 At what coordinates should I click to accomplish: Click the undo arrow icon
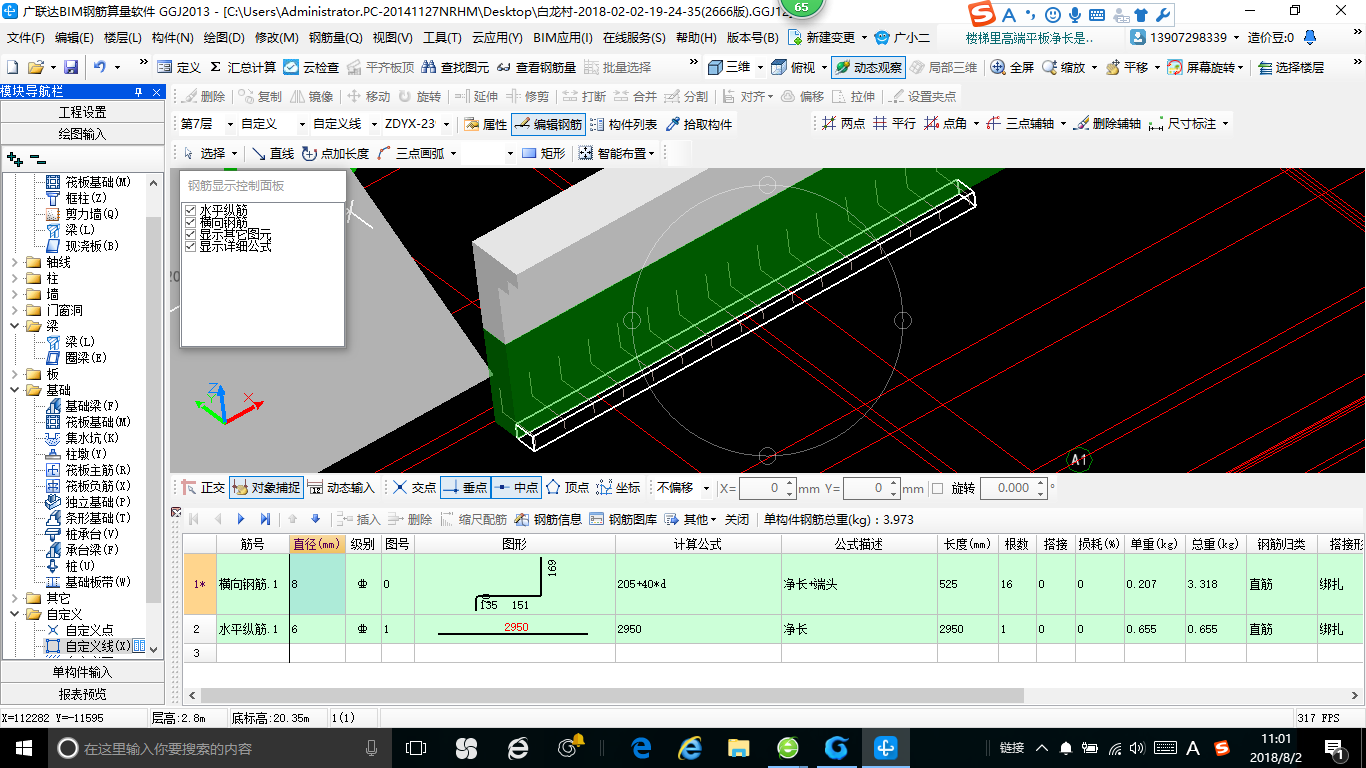point(100,67)
